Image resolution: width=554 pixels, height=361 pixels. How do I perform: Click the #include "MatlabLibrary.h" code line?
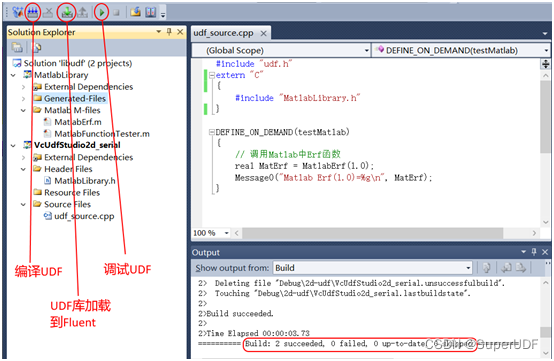[297, 98]
